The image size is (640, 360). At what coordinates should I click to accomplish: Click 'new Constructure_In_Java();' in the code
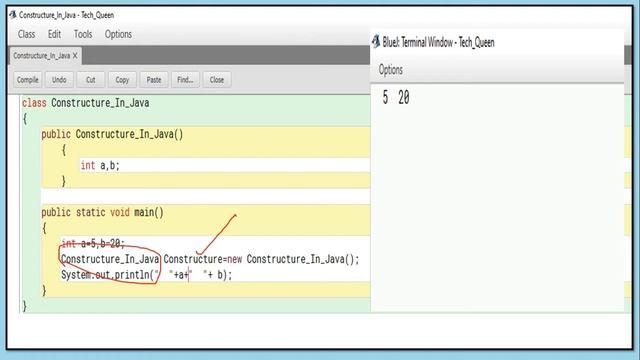(293, 259)
